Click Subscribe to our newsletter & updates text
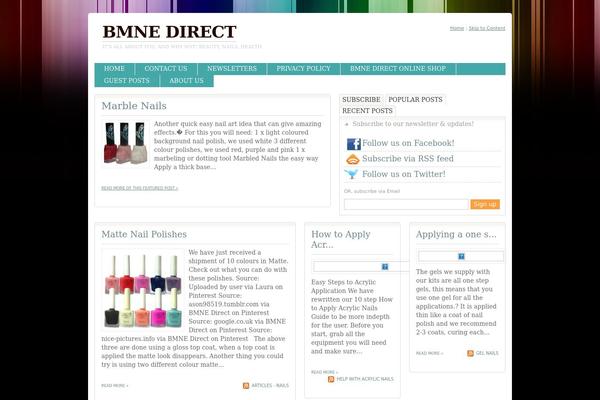This screenshot has height=400, width=600. point(413,124)
